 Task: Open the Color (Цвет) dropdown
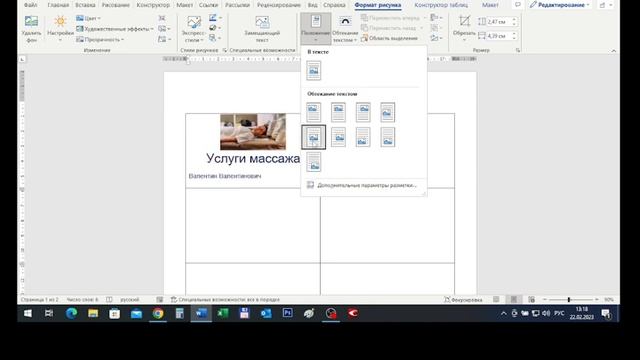coord(89,18)
